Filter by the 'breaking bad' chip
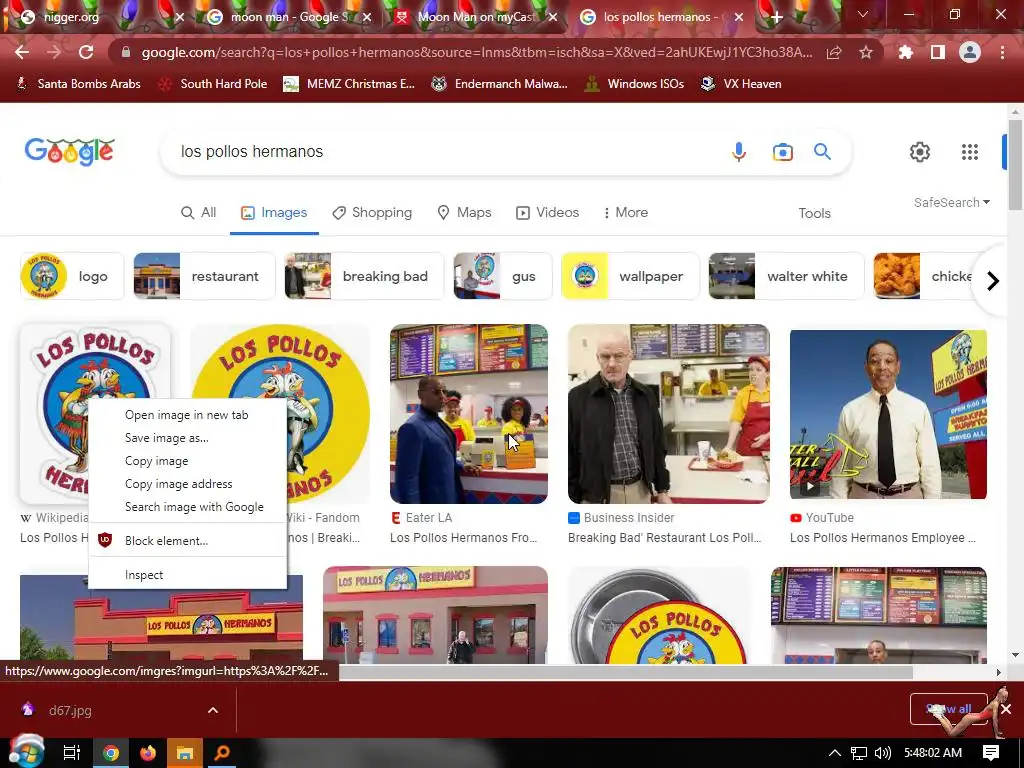 364,276
